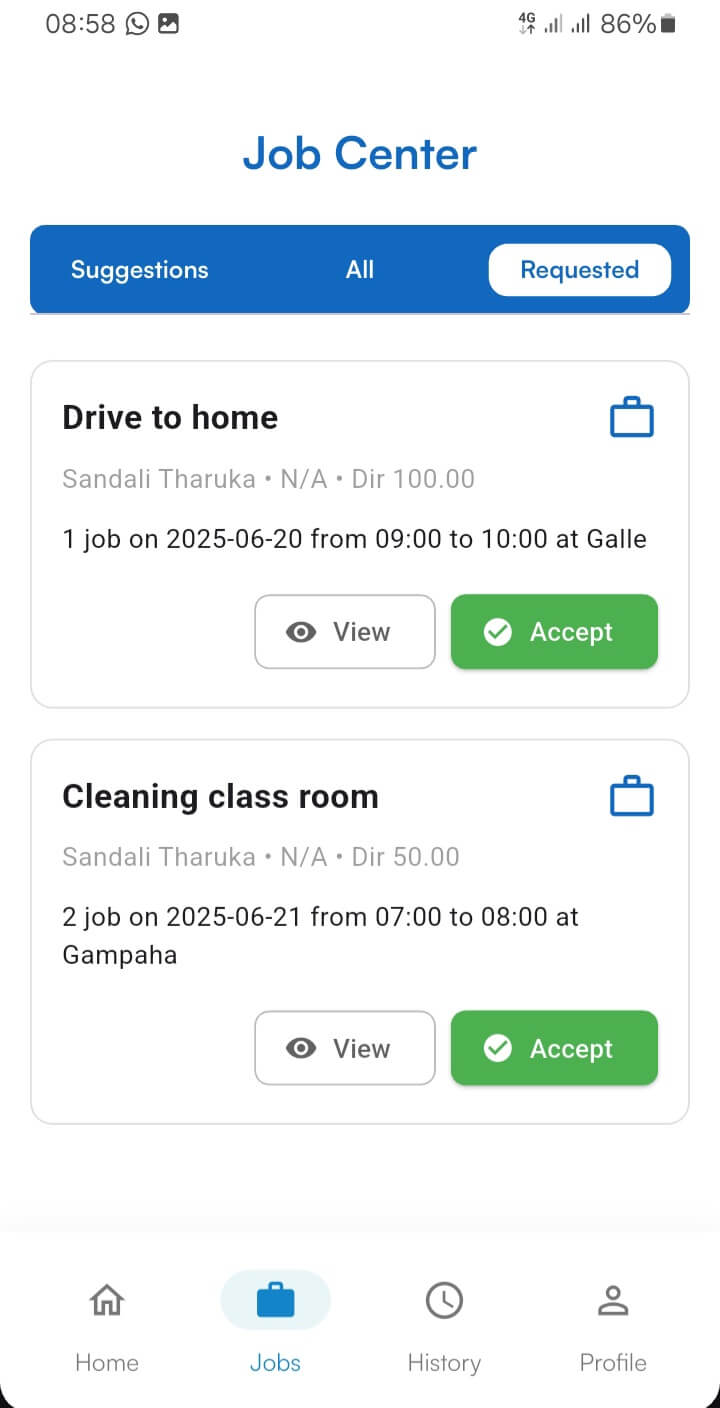Viewport: 720px width, 1408px height.
Task: Tap the Jobs briefcase icon in bottom bar
Action: (275, 1300)
